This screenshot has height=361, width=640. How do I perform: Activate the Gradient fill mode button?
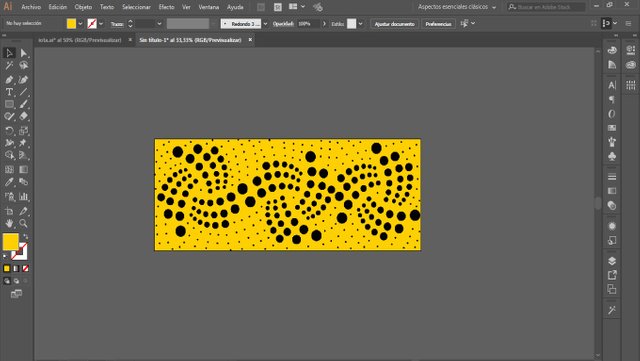coord(16,268)
